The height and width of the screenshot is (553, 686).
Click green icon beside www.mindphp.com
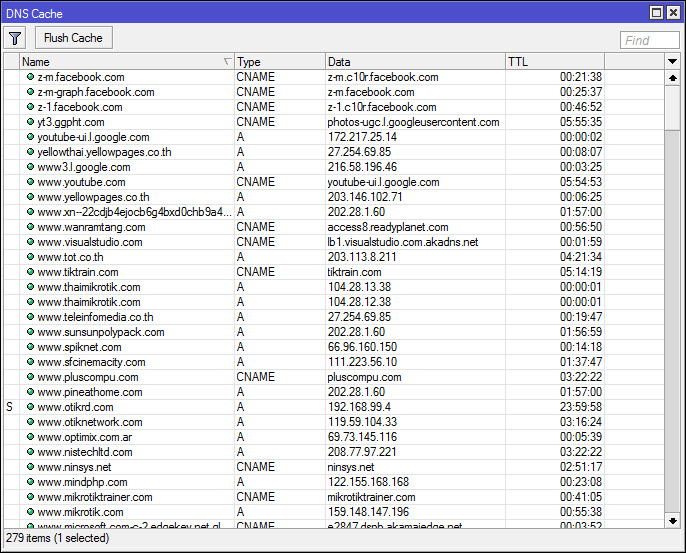[30, 482]
